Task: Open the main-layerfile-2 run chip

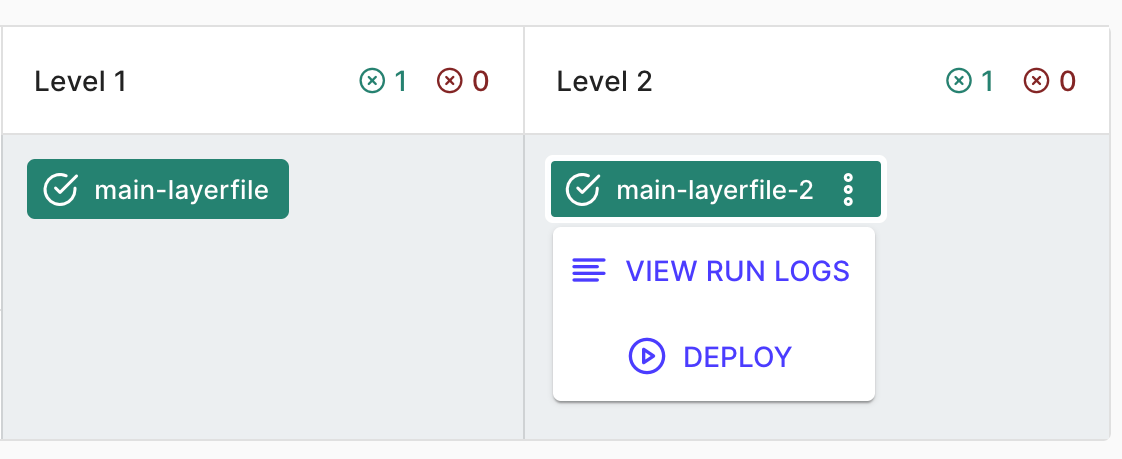Action: (716, 190)
